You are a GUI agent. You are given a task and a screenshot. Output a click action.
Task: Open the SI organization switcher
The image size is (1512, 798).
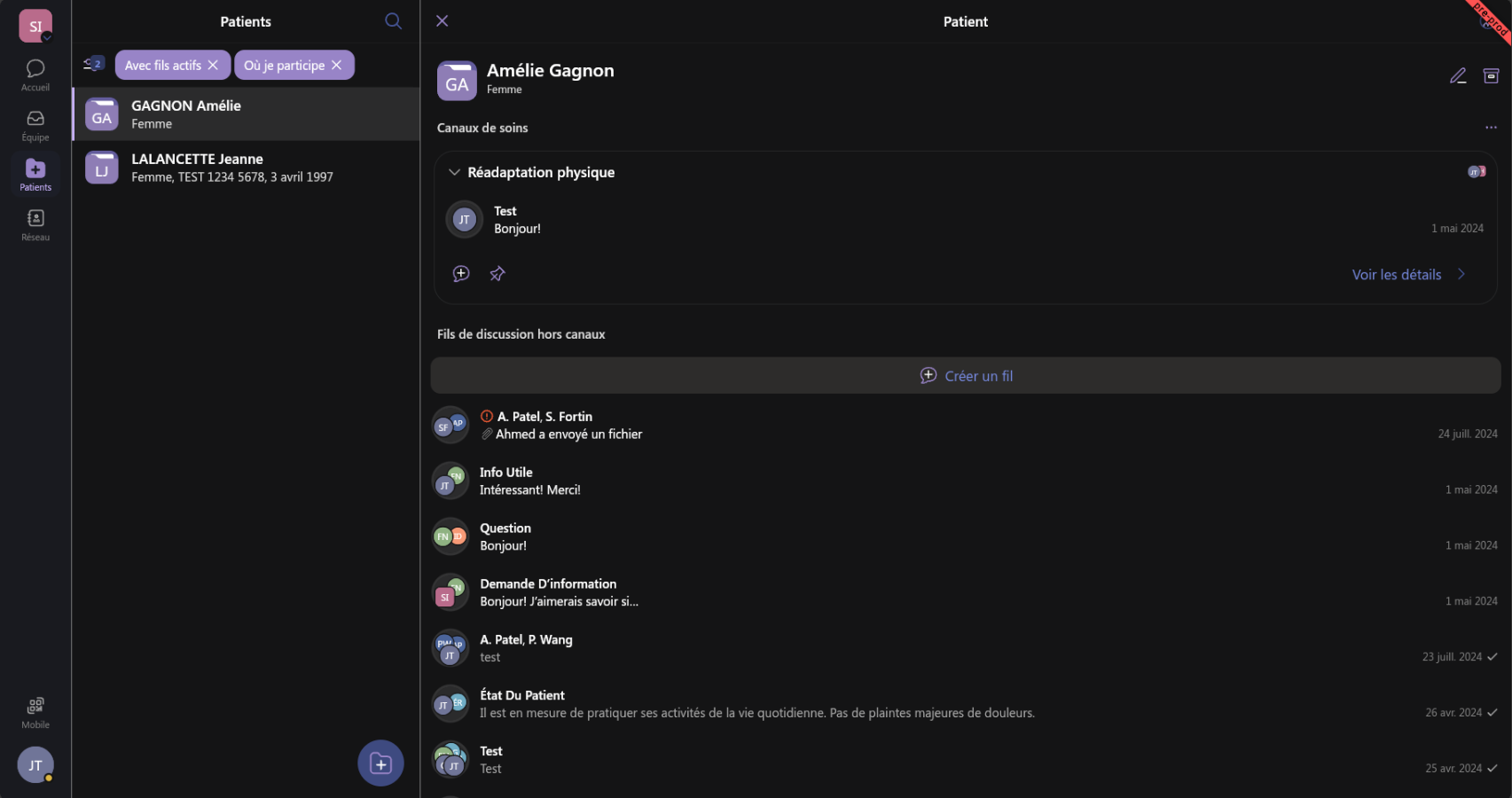click(x=35, y=26)
